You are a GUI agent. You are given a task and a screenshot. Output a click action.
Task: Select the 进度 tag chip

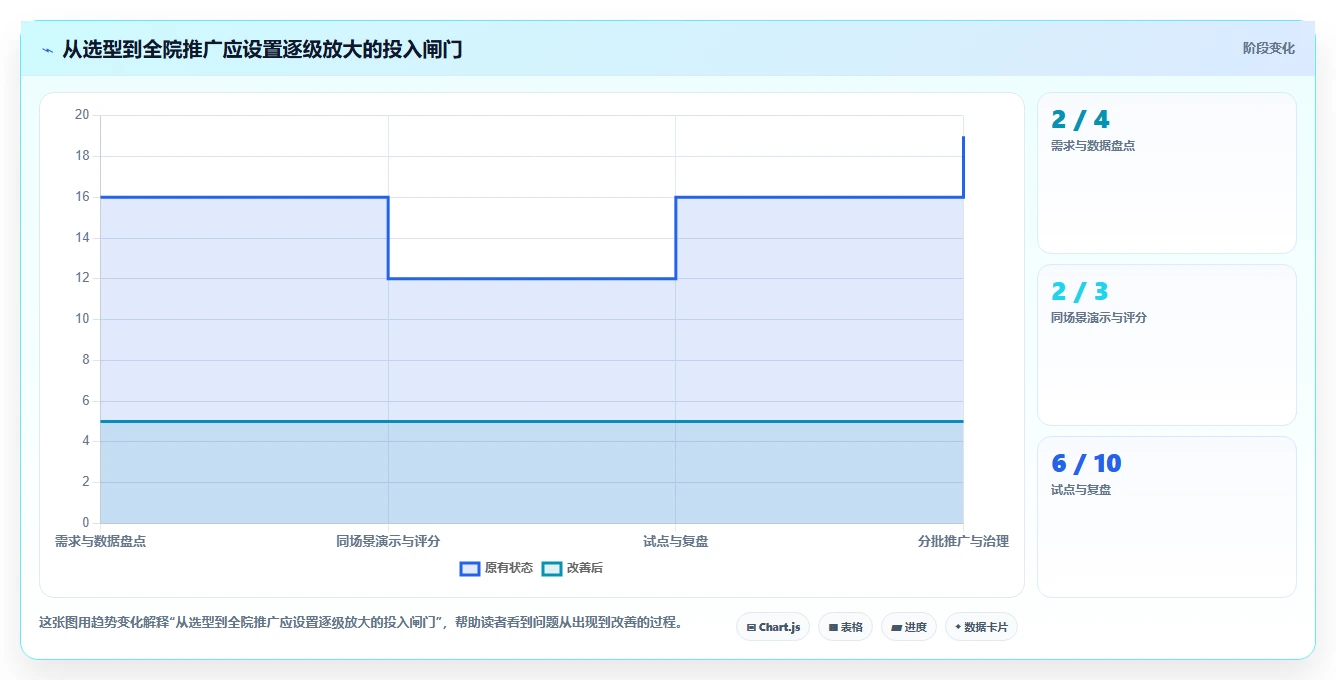click(909, 627)
